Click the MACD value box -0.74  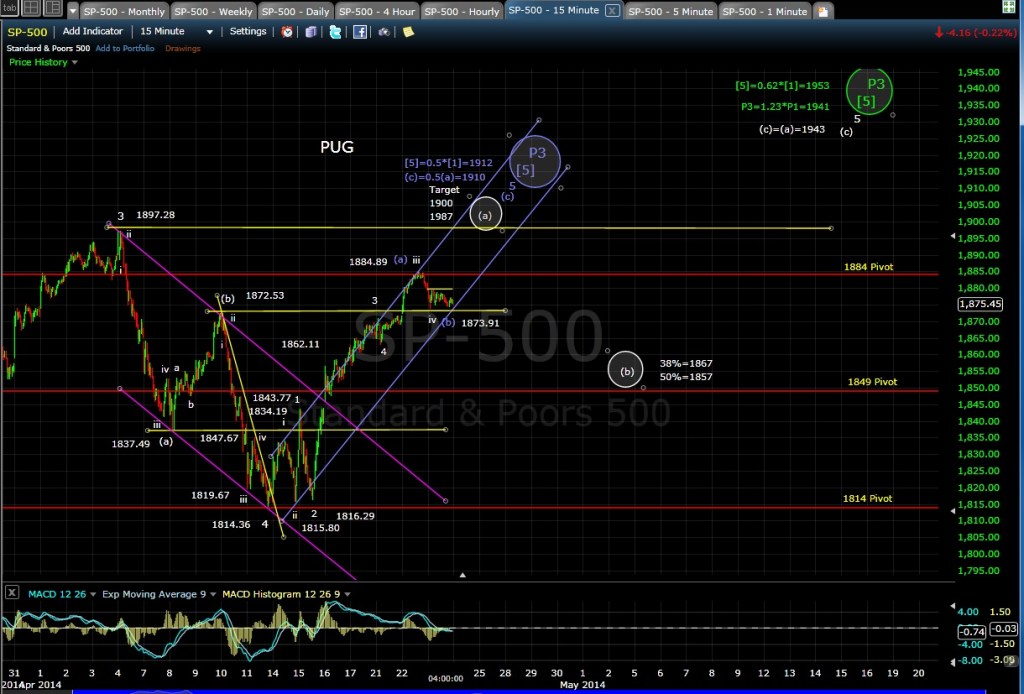pyautogui.click(x=971, y=631)
